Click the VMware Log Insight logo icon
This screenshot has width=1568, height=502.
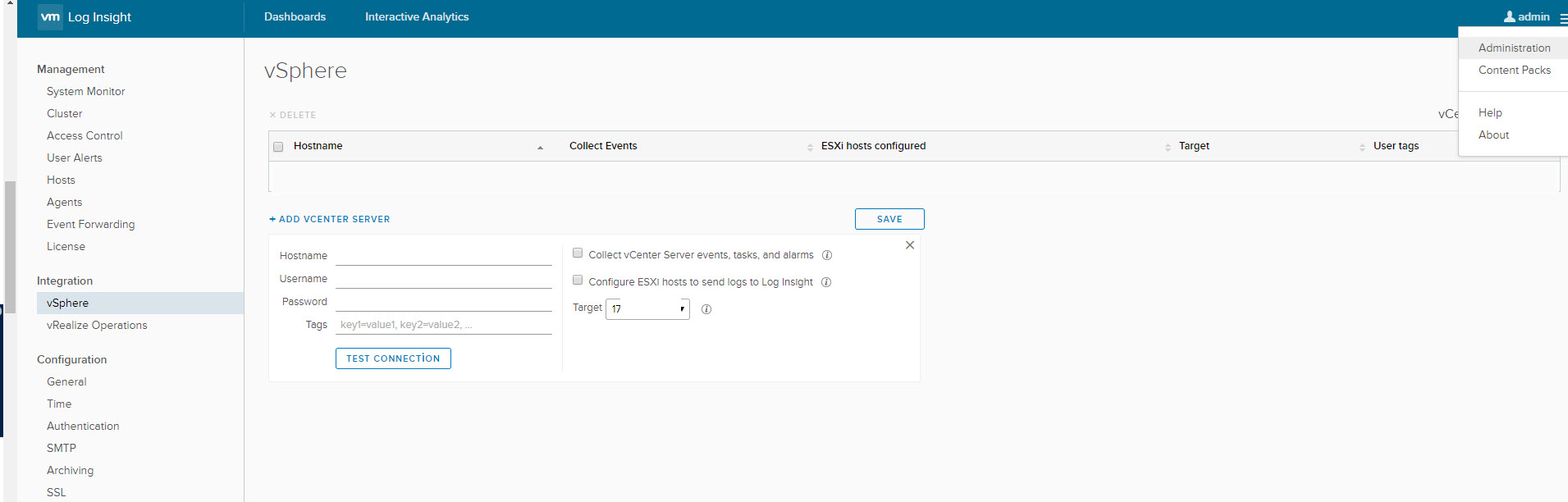point(50,17)
